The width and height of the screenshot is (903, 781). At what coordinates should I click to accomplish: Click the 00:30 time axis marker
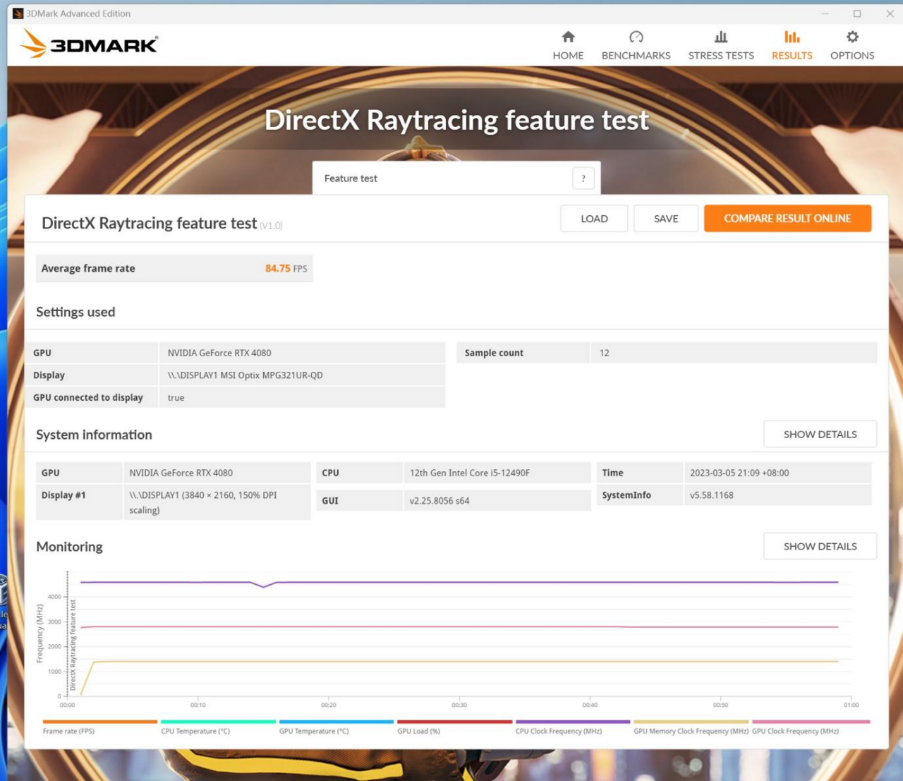(x=459, y=705)
